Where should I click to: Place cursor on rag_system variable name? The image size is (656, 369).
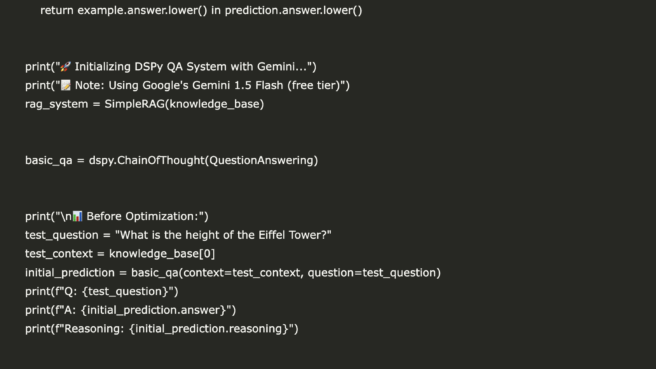pyautogui.click(x=56, y=104)
